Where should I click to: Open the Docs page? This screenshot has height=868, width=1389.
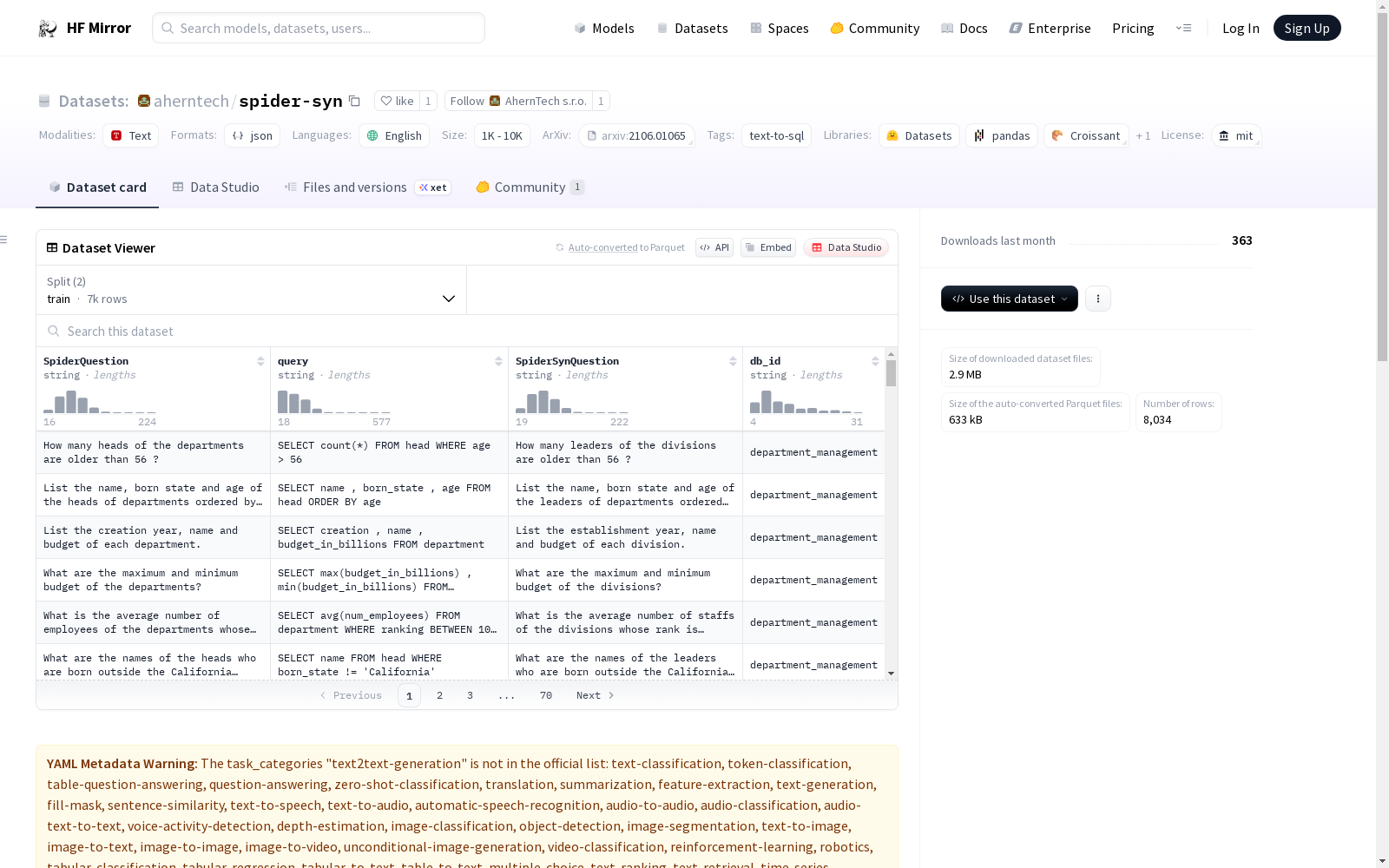coord(964,28)
